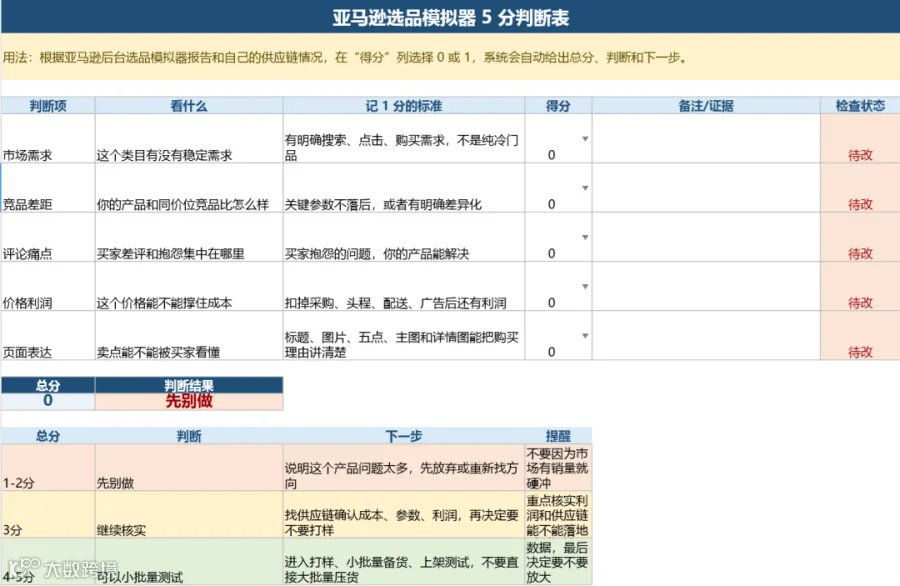
Task: Select the 1-2分 row cell
Action: click(x=48, y=467)
